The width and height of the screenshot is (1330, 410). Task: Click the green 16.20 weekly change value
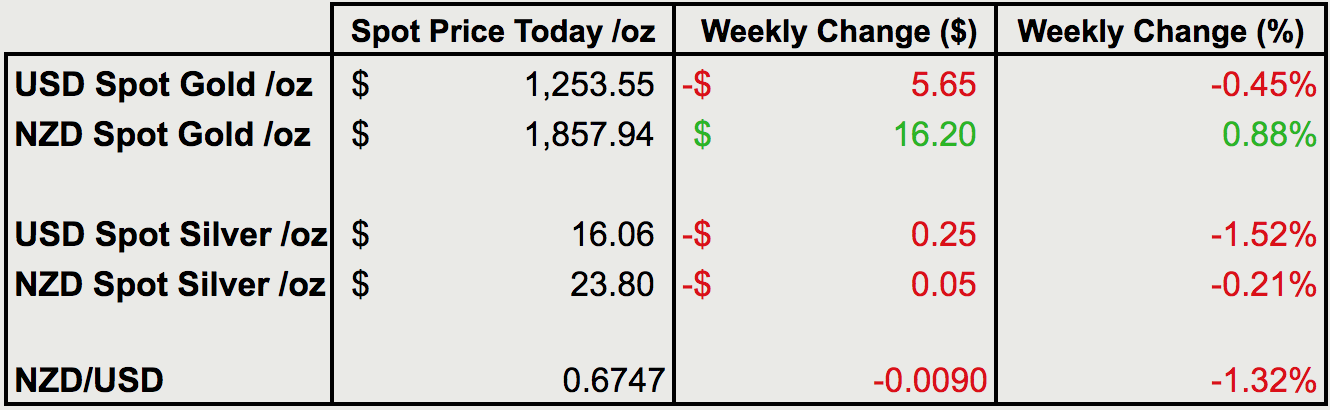(x=932, y=134)
